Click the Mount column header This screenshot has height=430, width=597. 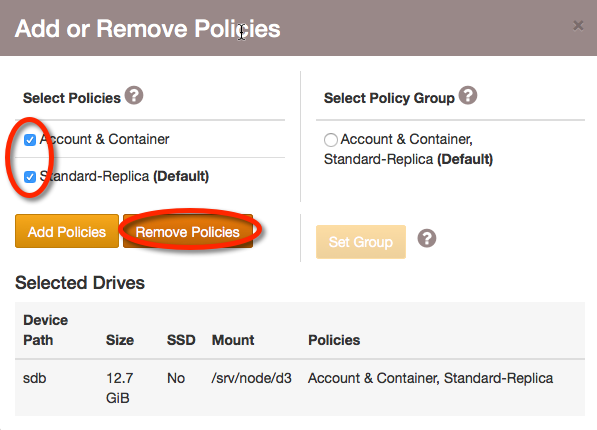[x=233, y=340]
